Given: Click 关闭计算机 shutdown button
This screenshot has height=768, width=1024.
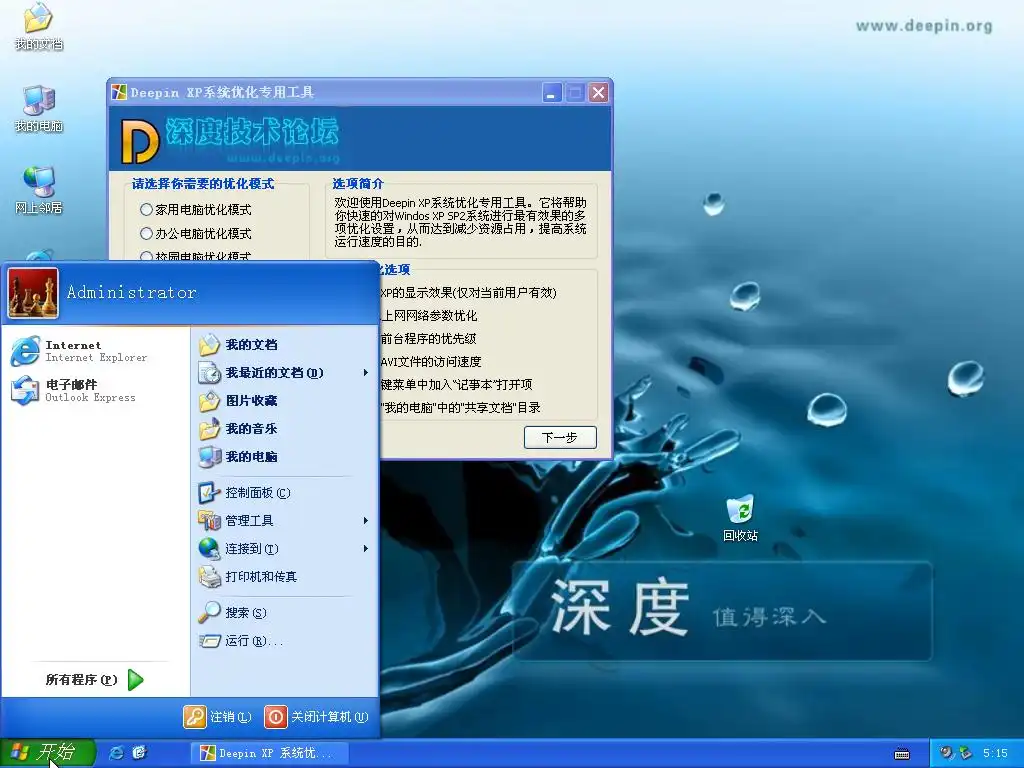Looking at the screenshot, I should (x=317, y=717).
